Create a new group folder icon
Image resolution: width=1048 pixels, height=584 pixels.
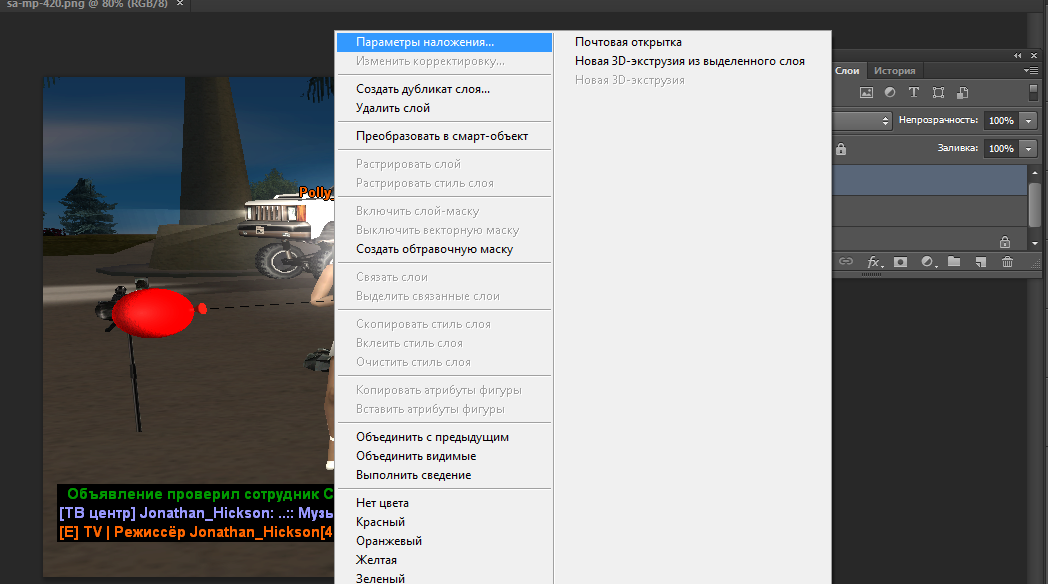(954, 262)
